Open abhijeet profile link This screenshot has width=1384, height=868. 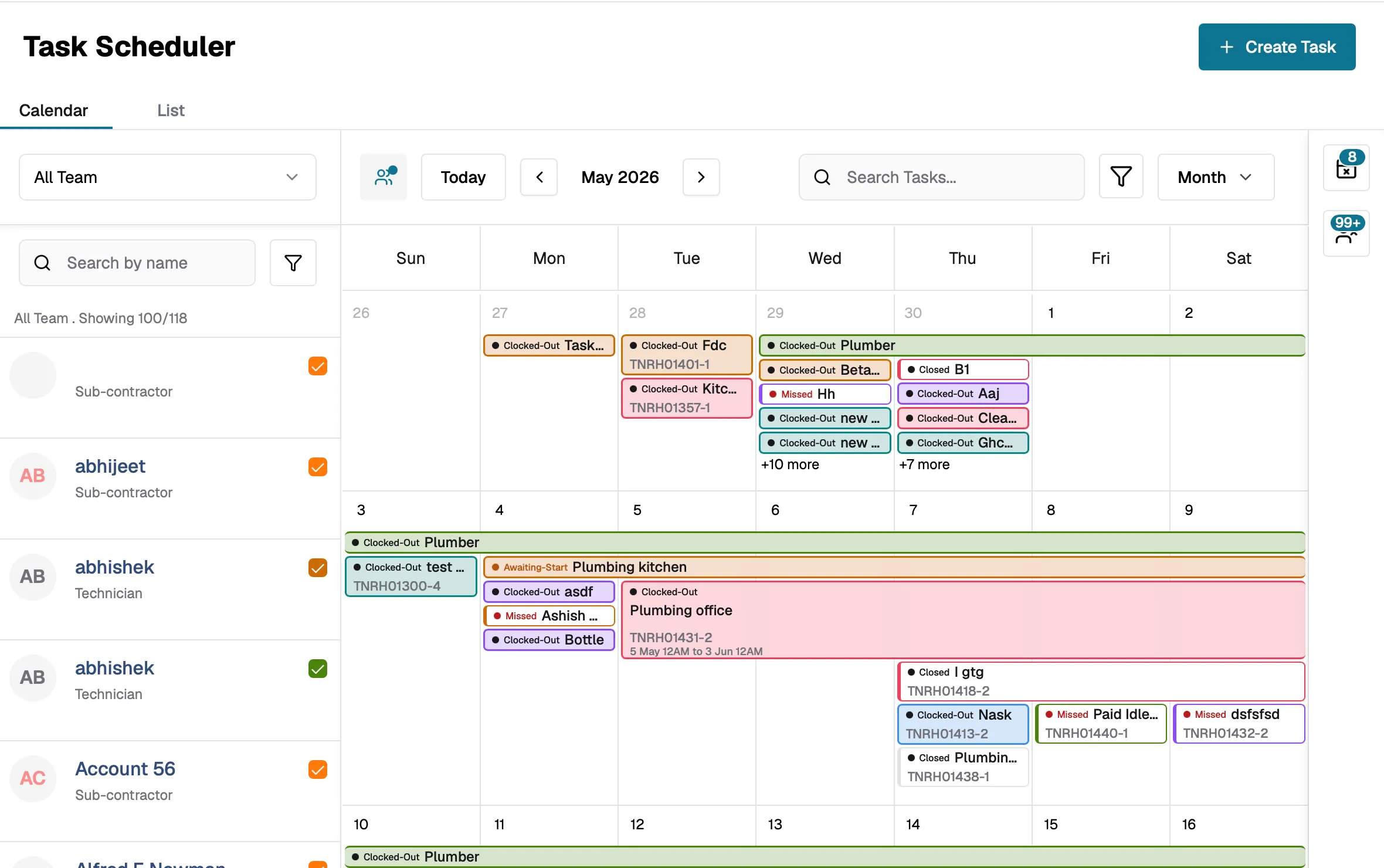coord(110,466)
